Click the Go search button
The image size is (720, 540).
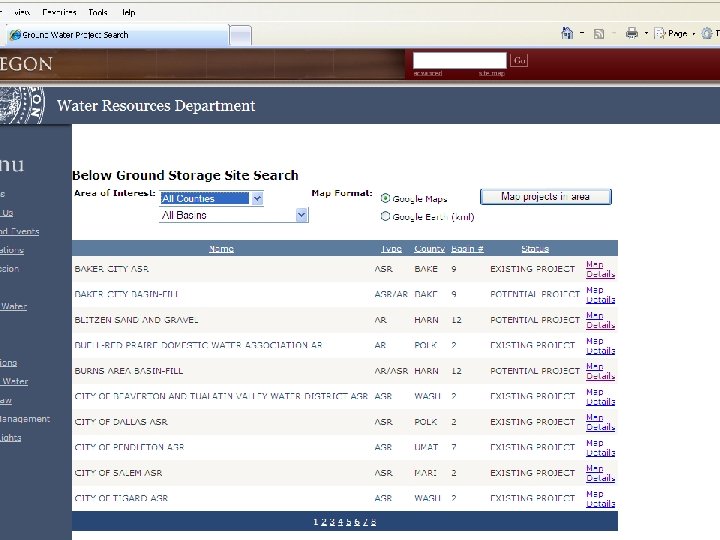(519, 61)
